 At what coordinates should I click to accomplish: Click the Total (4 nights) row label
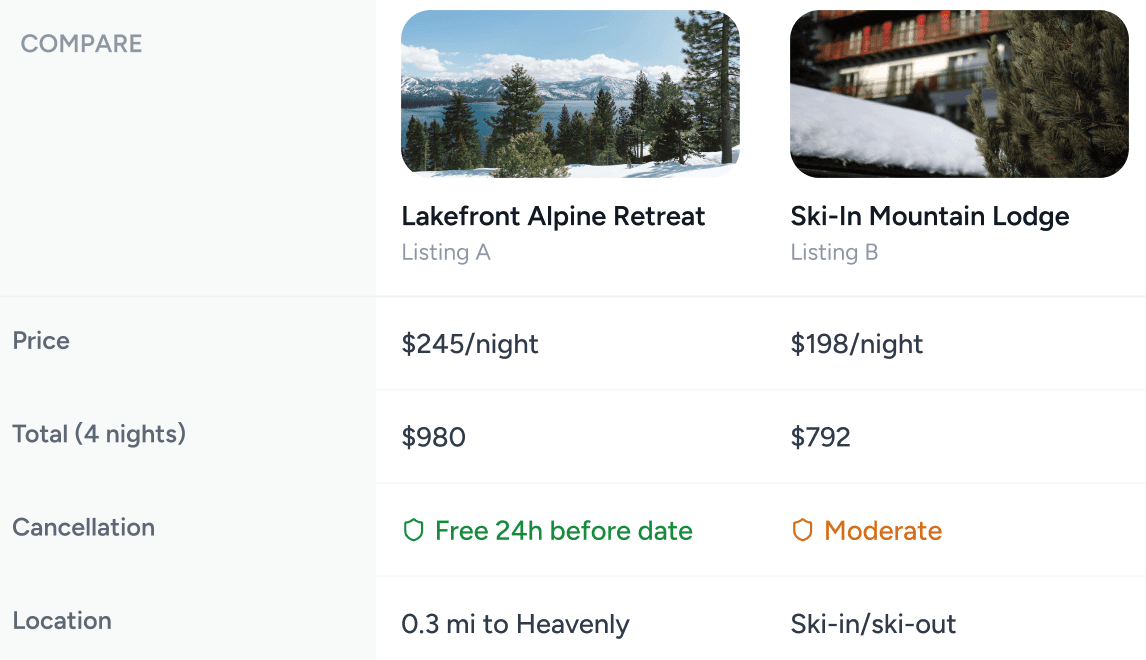(99, 434)
